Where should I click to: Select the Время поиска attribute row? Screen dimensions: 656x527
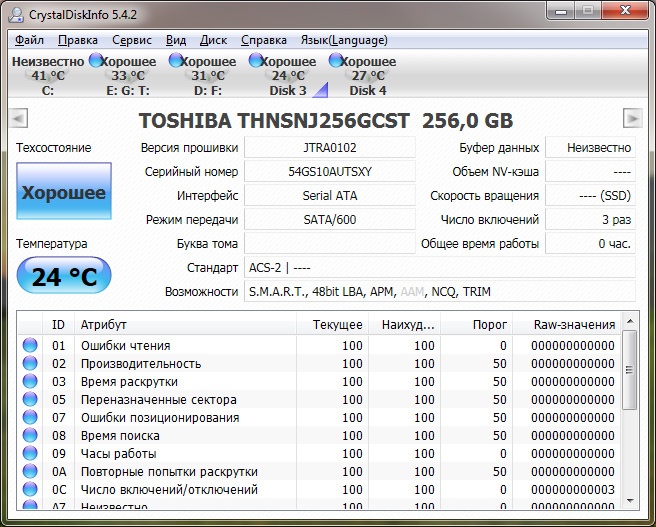tap(319, 435)
